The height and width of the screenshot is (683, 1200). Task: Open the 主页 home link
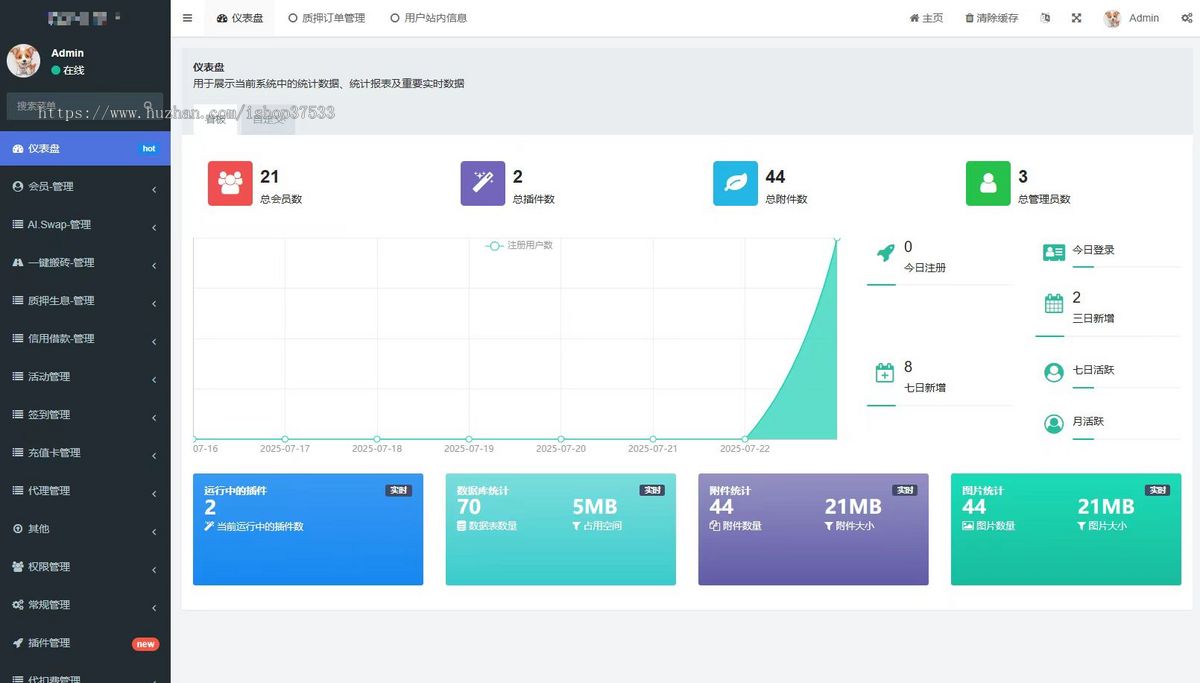(x=926, y=18)
